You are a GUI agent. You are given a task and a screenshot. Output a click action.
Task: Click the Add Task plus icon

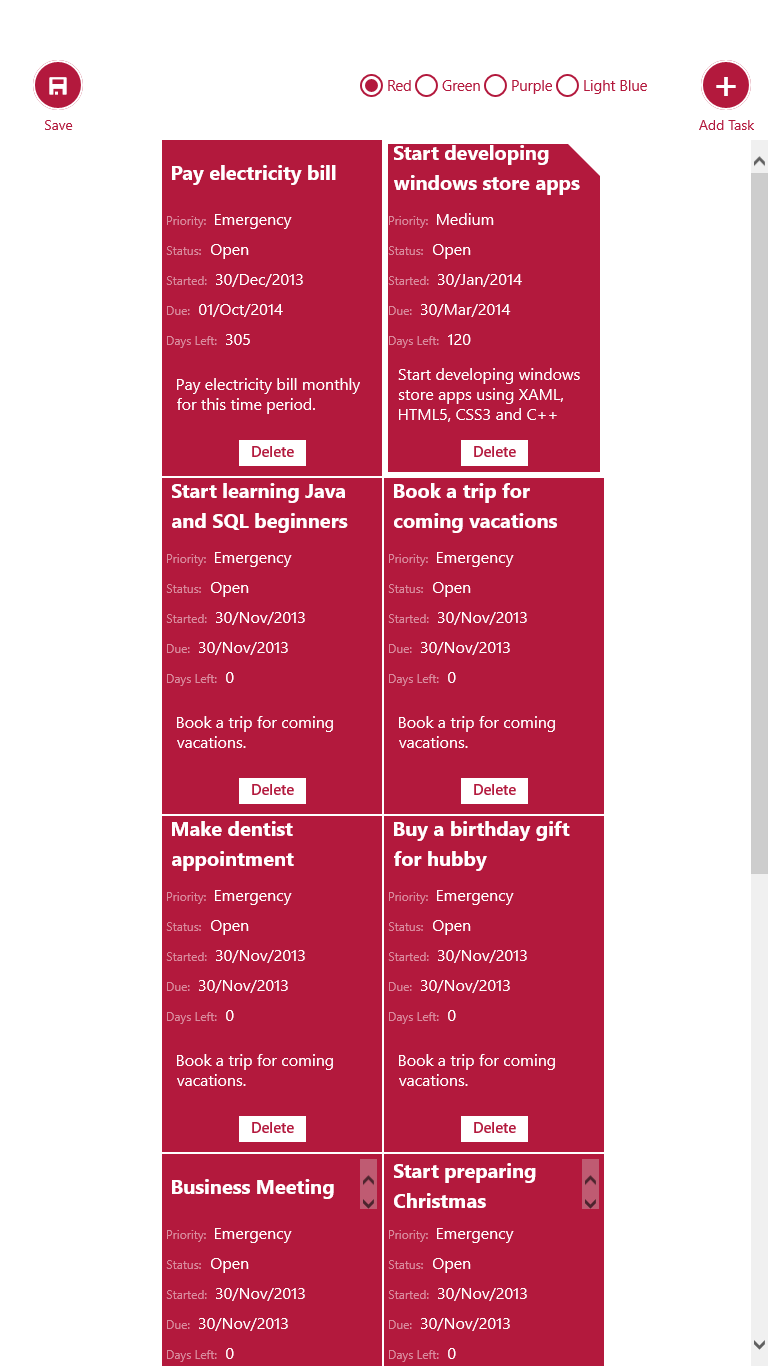coord(726,86)
